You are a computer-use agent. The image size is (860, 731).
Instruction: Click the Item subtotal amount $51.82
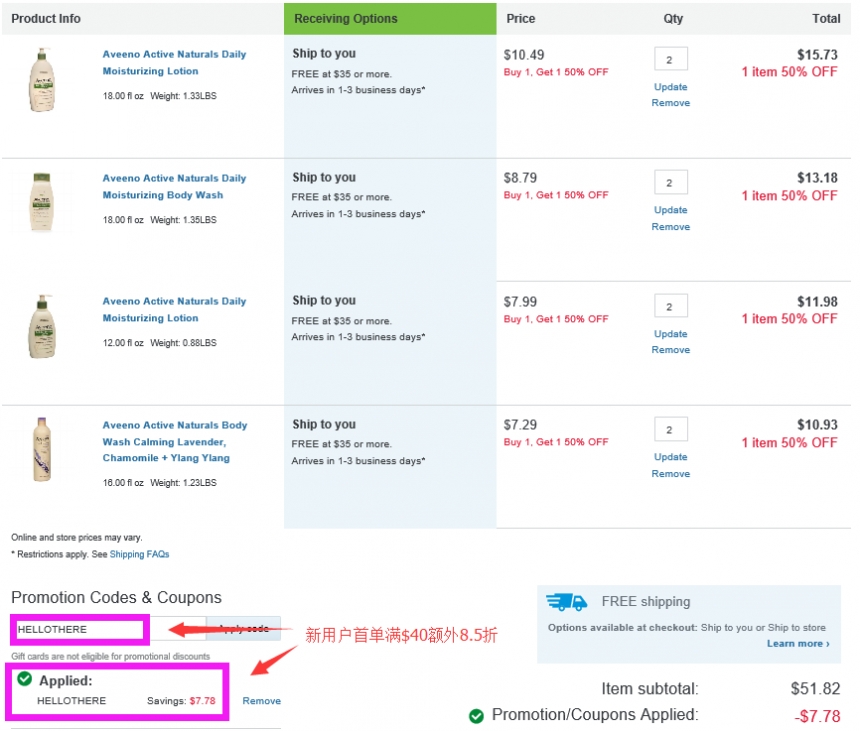tap(815, 689)
